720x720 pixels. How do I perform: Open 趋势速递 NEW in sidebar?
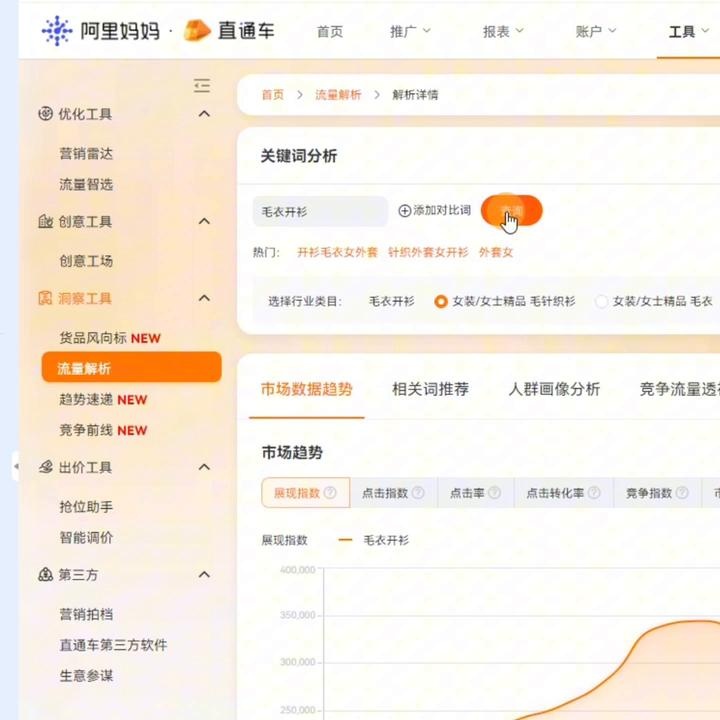tap(103, 399)
